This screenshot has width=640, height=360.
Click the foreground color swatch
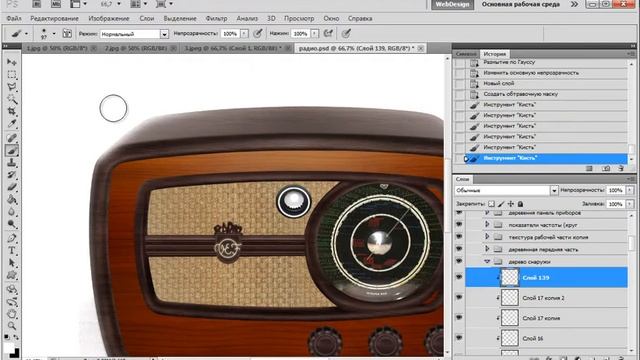click(x=9, y=348)
